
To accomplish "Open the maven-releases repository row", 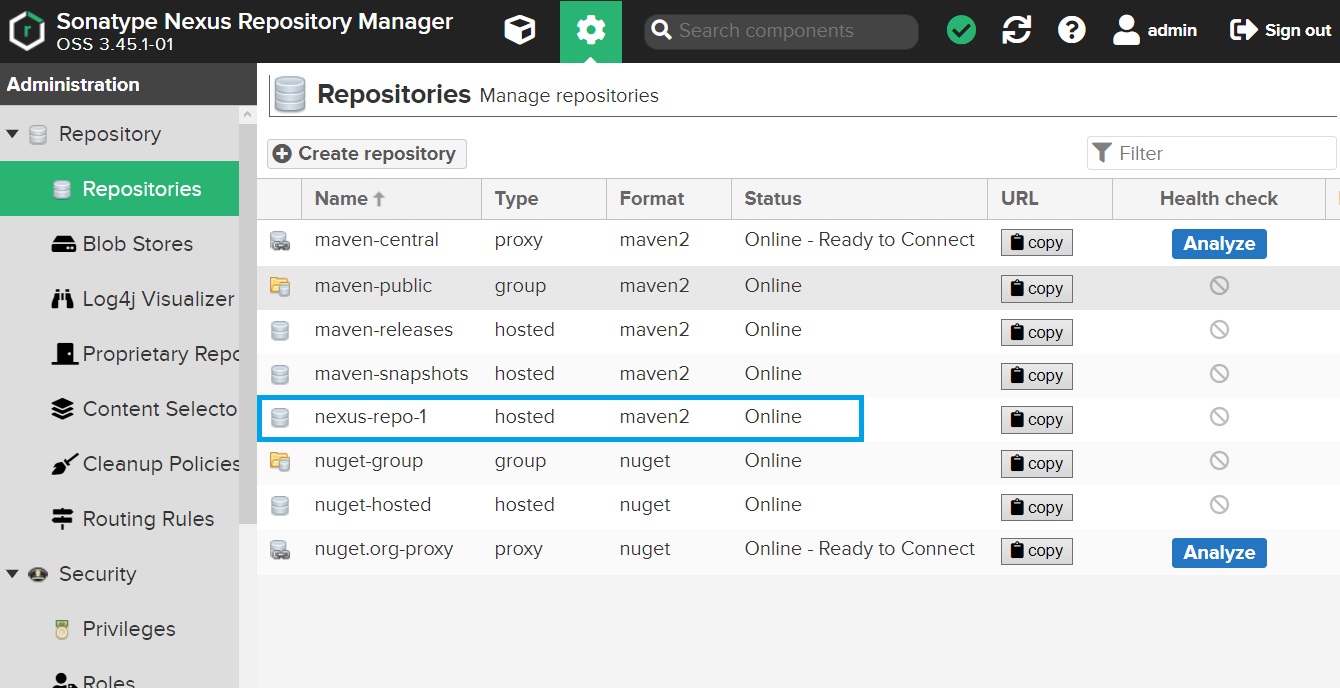I will click(x=798, y=330).
